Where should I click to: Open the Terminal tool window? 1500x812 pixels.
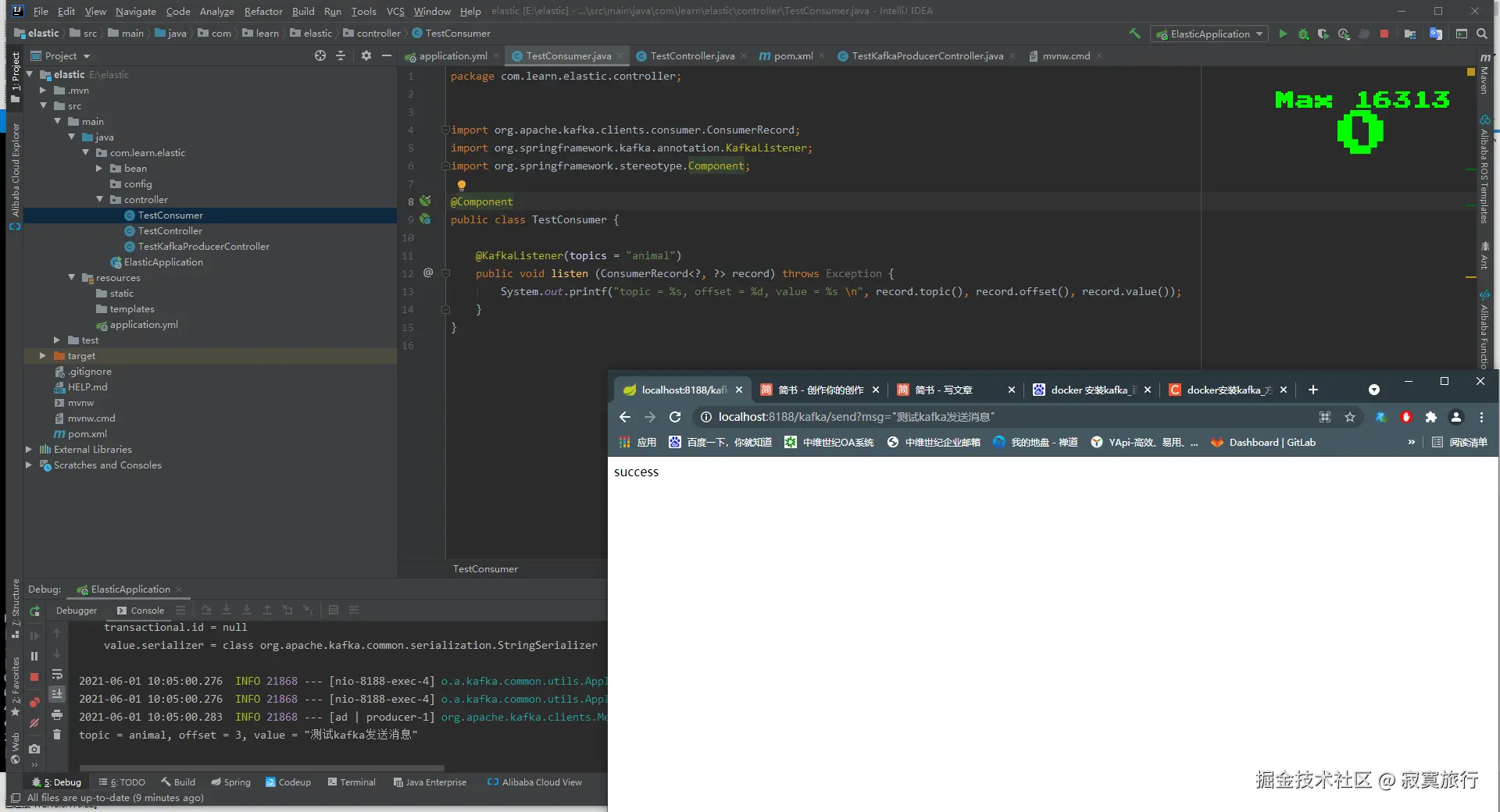coord(352,782)
